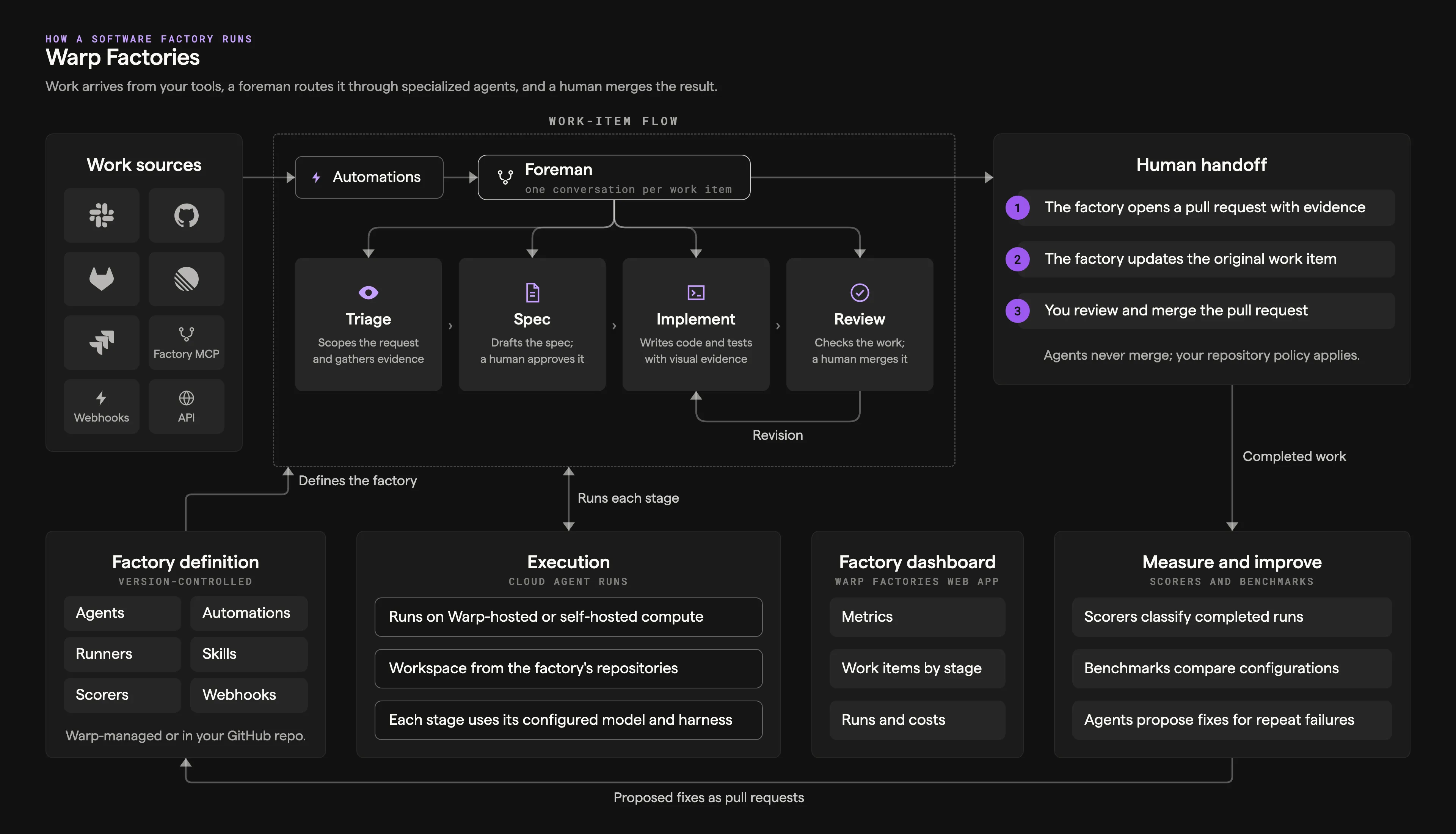Open the Agents chip in Factory definition
This screenshot has height=834, width=1456.
click(x=122, y=613)
